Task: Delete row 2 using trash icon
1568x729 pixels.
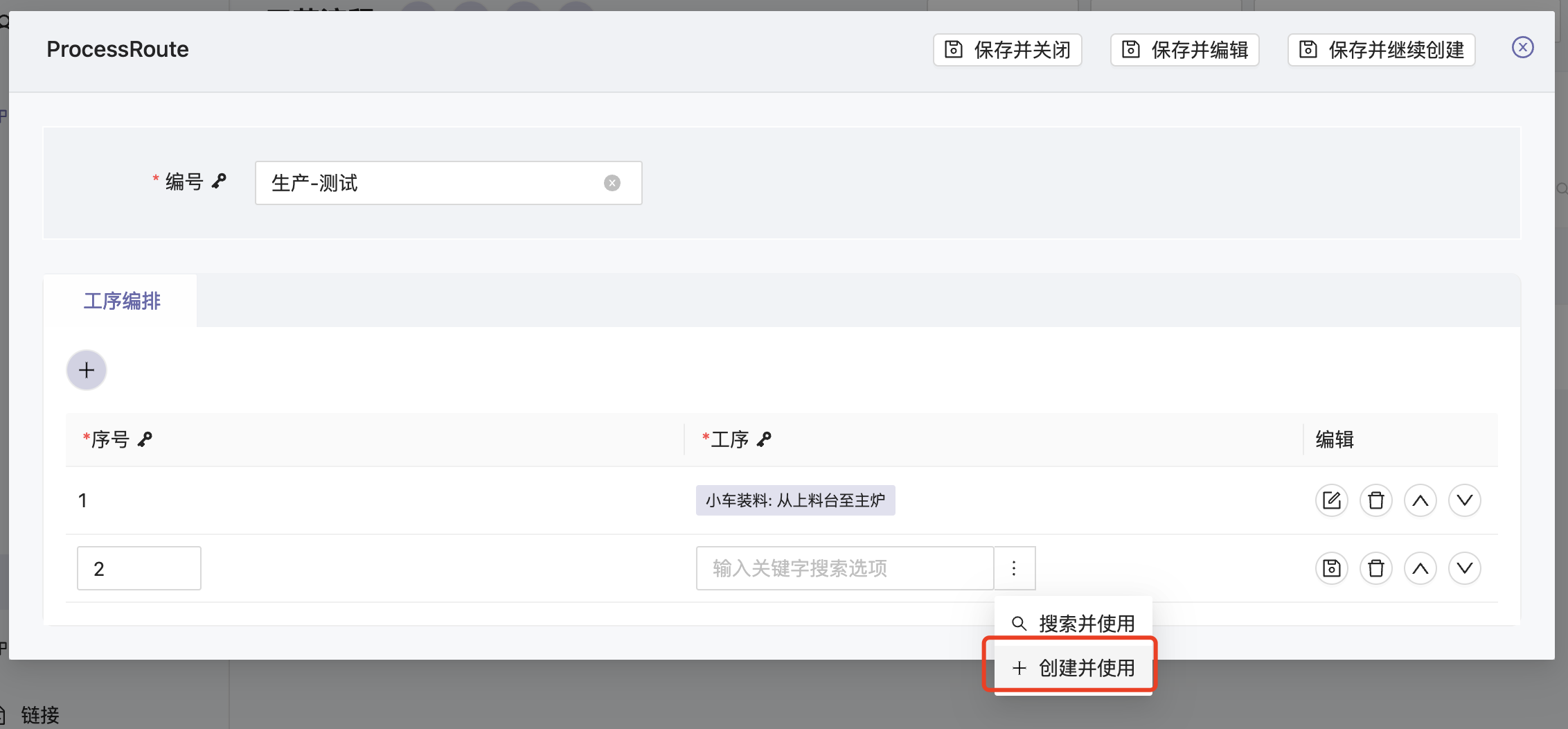Action: click(x=1375, y=568)
